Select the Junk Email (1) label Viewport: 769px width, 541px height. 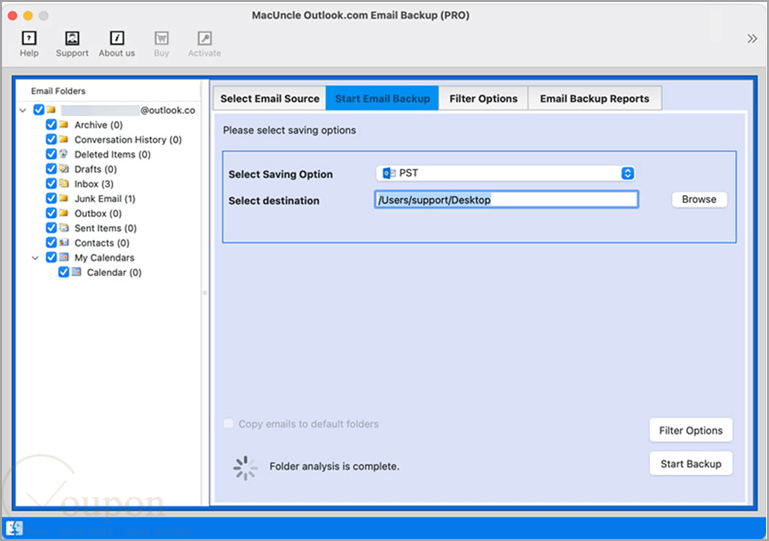pyautogui.click(x=104, y=199)
